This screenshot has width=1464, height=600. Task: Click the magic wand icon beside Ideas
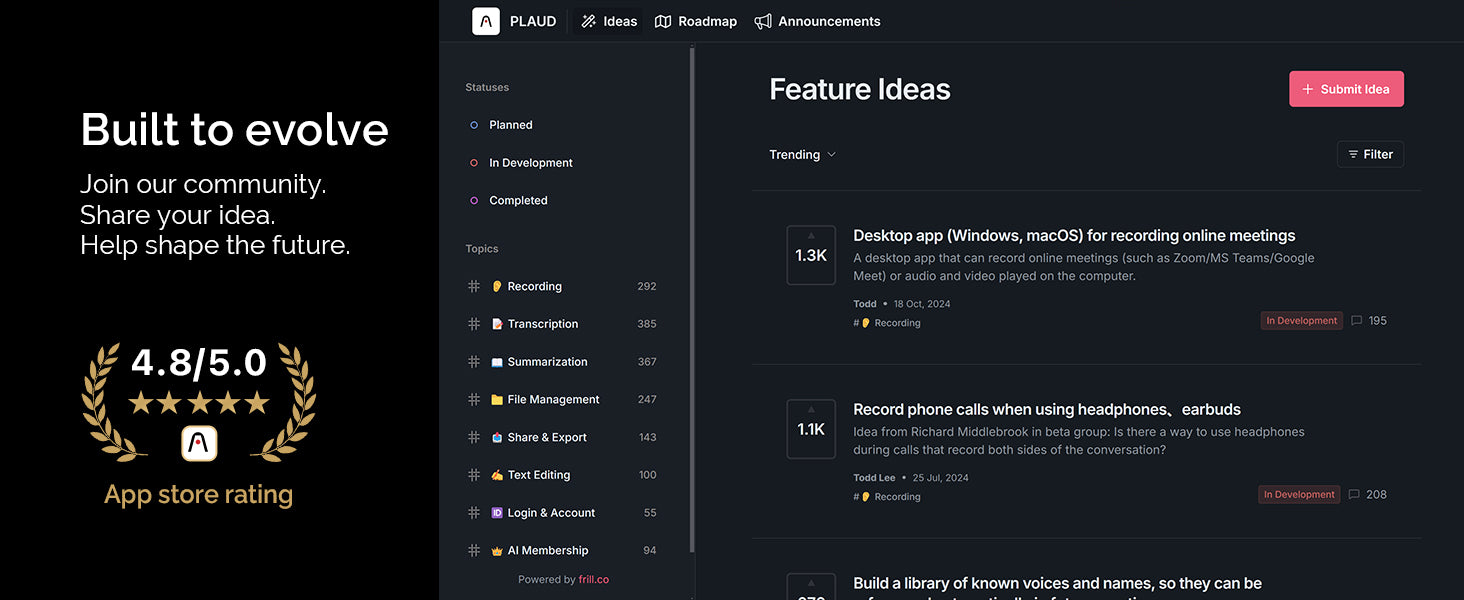click(589, 21)
